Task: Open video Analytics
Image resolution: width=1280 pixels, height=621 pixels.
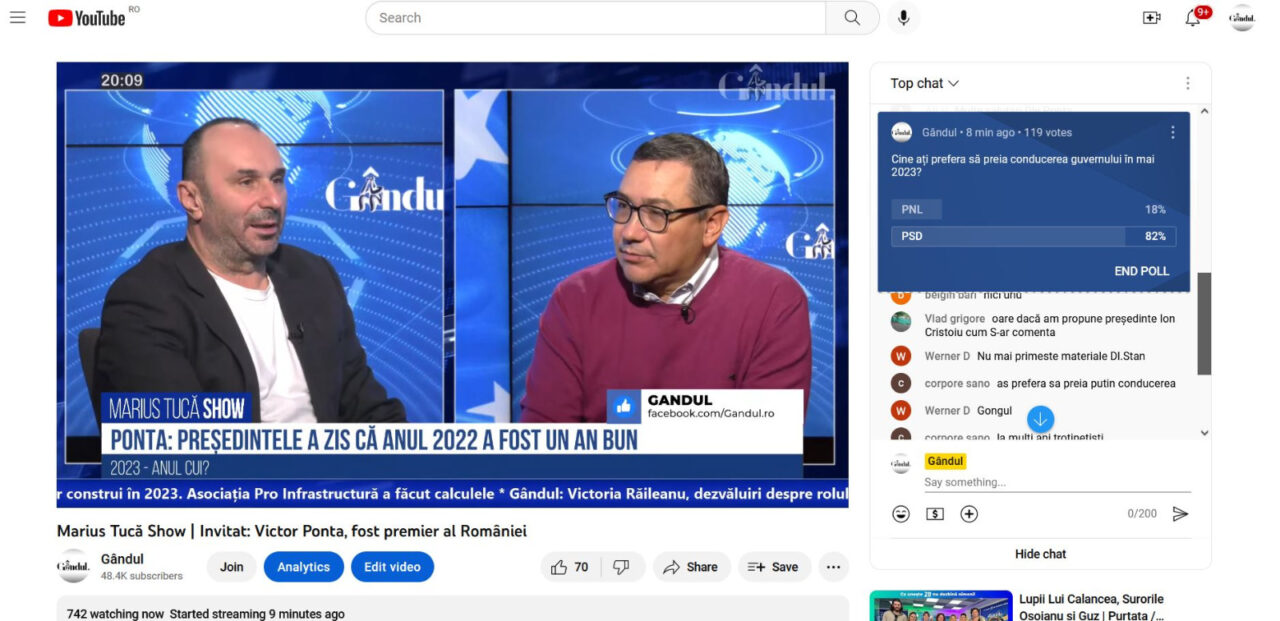Action: [304, 567]
